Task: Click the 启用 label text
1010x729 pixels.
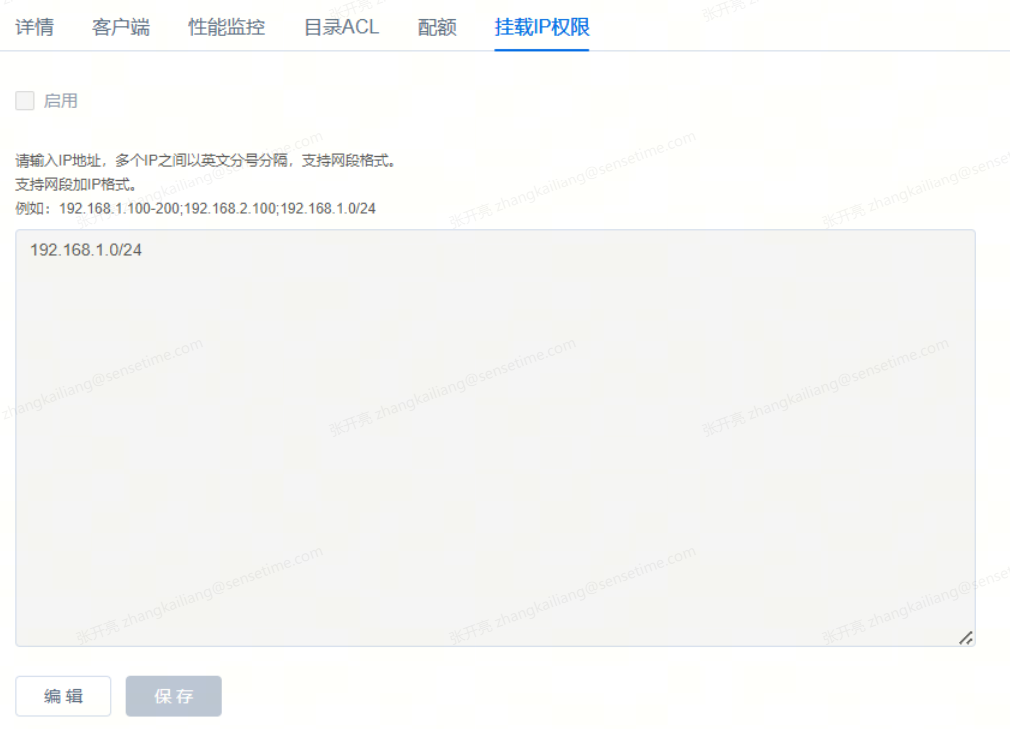Action: (61, 101)
